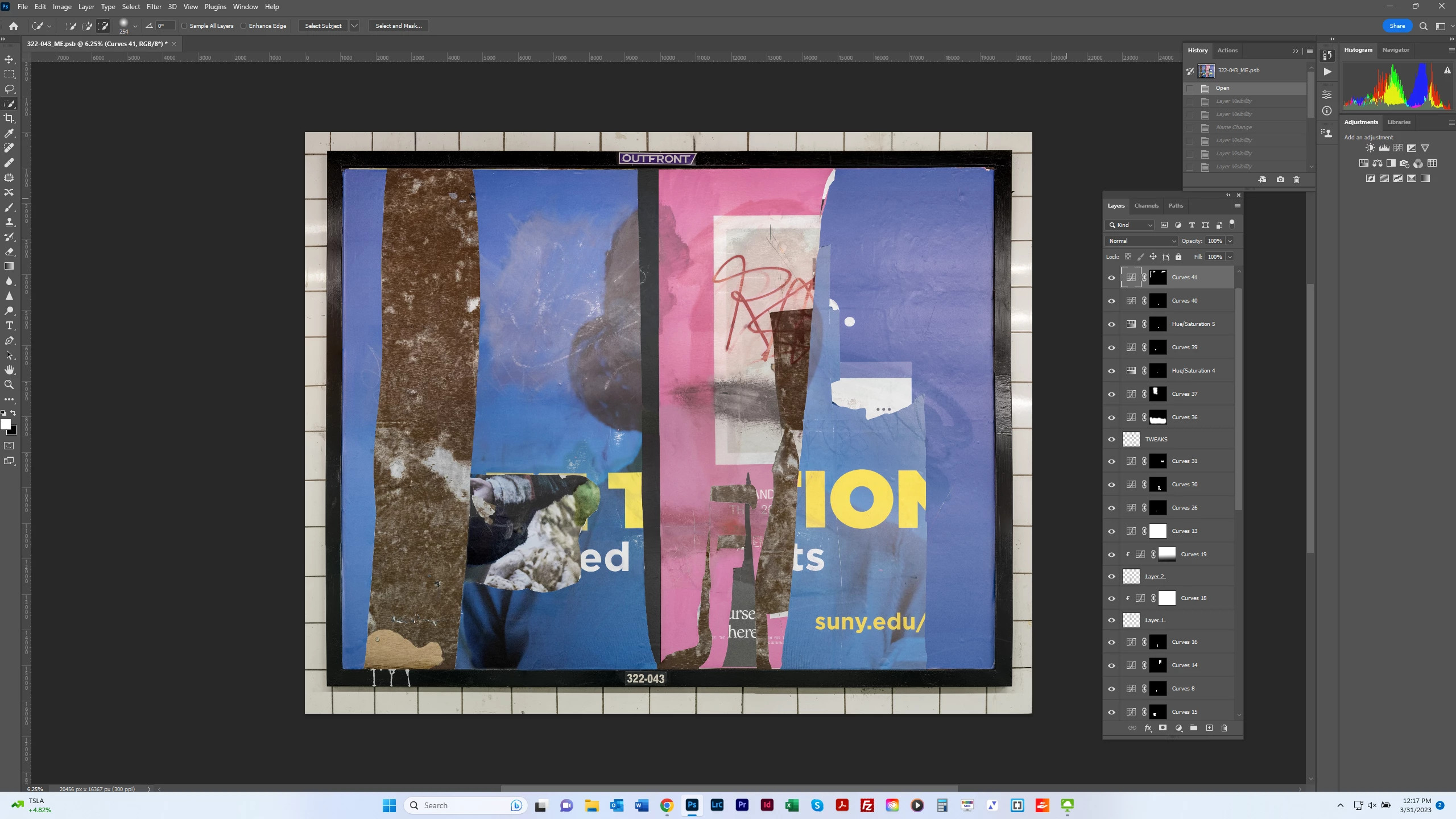Click the foreground color swatch
Screen dimensions: 1456x819
pyautogui.click(x=6, y=424)
